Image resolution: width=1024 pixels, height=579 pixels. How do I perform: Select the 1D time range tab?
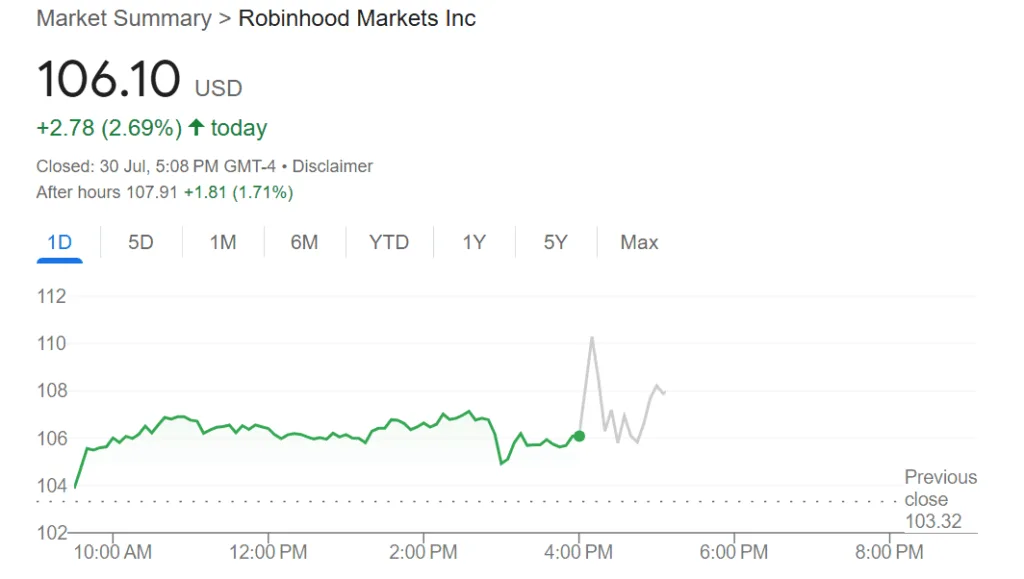60,242
